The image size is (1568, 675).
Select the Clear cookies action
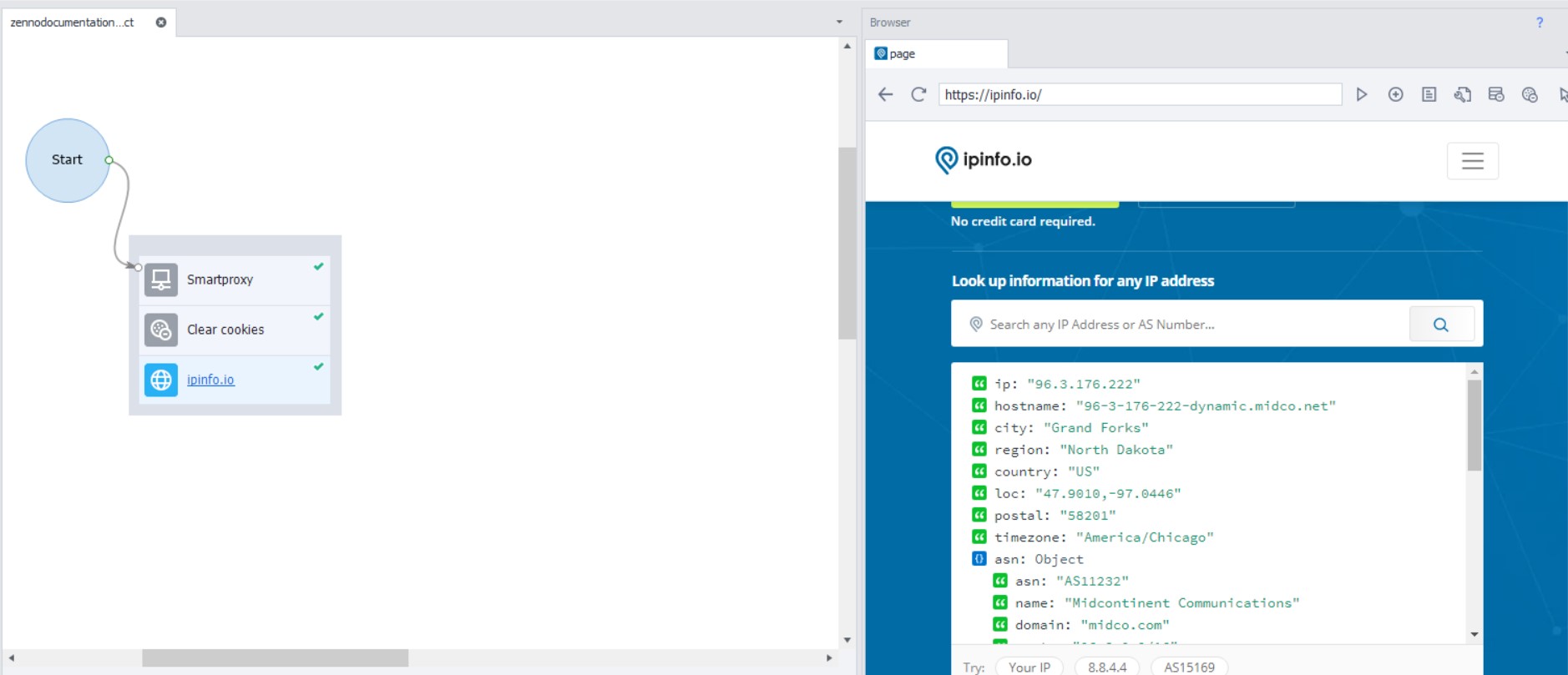coord(235,330)
